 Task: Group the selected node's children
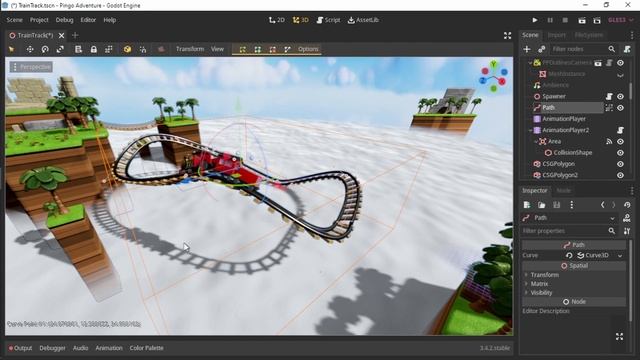pyautogui.click(x=109, y=49)
